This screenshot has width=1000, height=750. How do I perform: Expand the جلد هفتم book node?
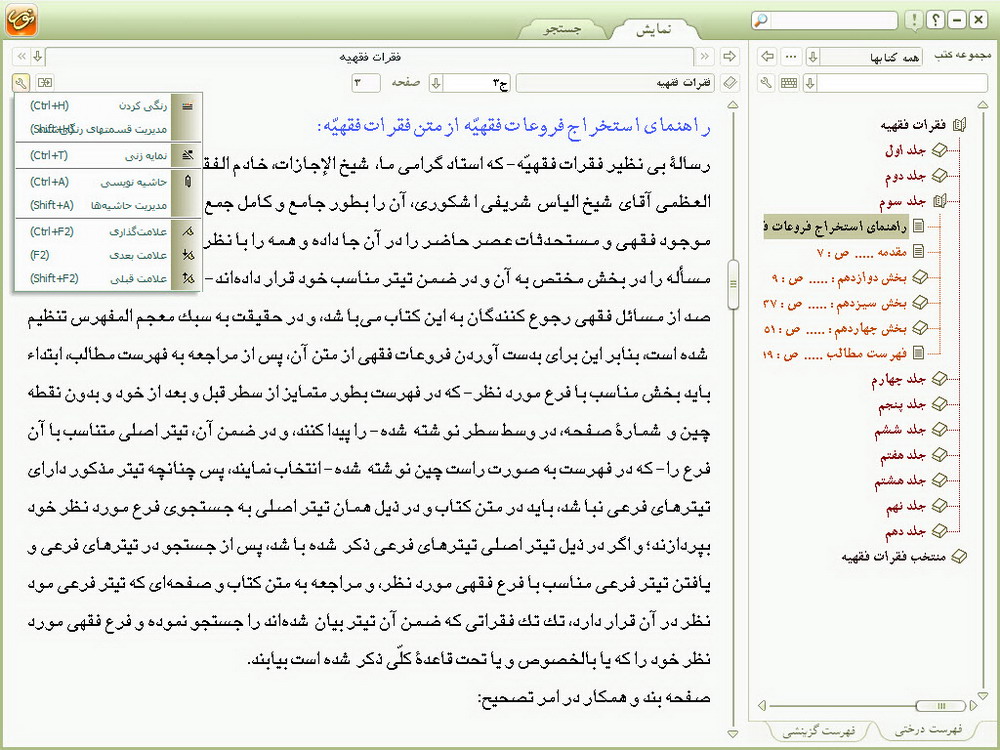pos(939,455)
